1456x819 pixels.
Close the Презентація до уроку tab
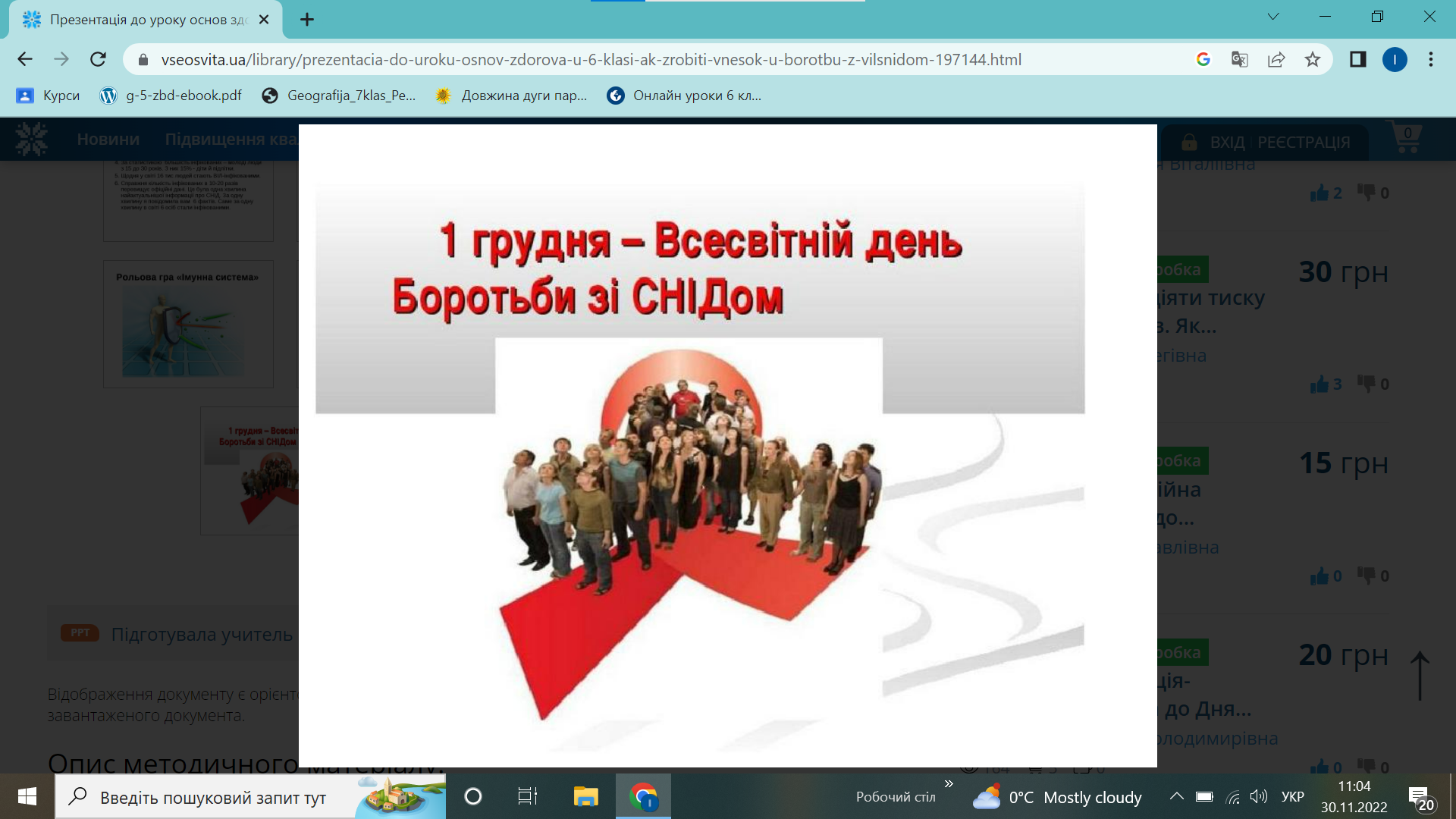tap(264, 20)
